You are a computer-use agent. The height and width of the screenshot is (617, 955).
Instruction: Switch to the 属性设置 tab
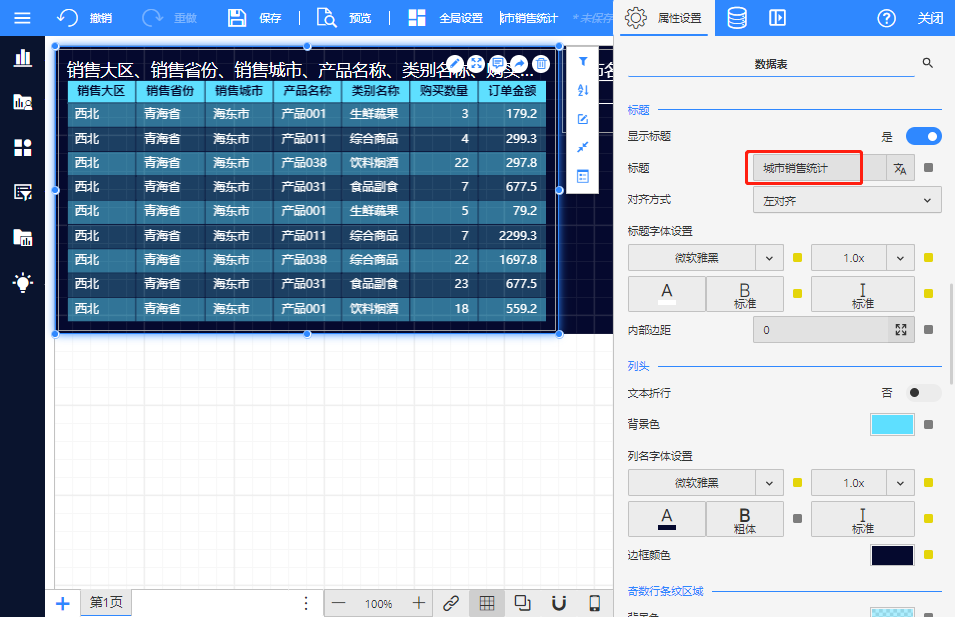[x=664, y=18]
